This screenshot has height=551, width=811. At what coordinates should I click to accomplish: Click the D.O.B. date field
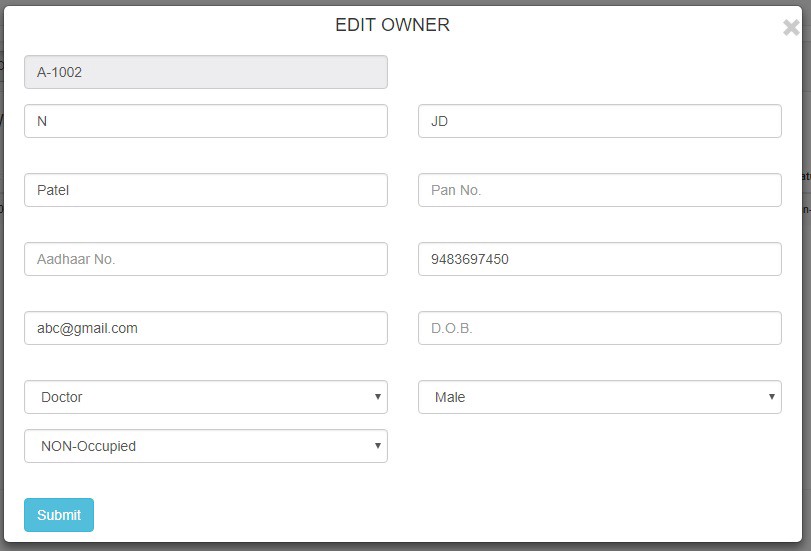pyautogui.click(x=599, y=328)
